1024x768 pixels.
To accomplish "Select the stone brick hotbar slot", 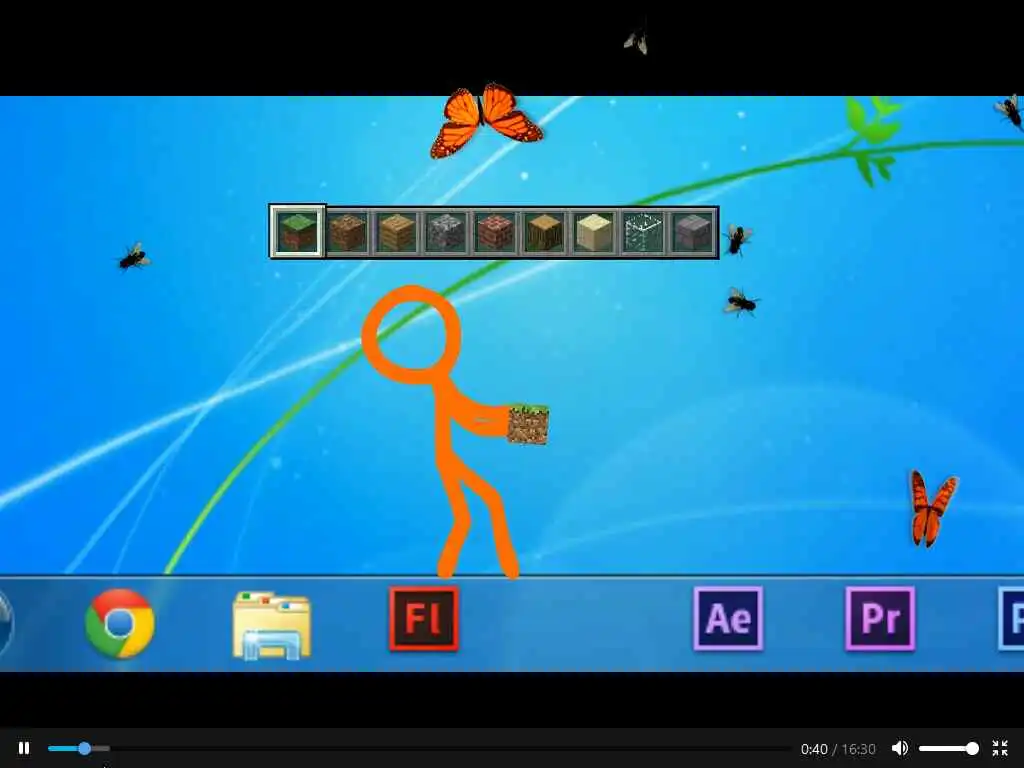I will (x=692, y=232).
